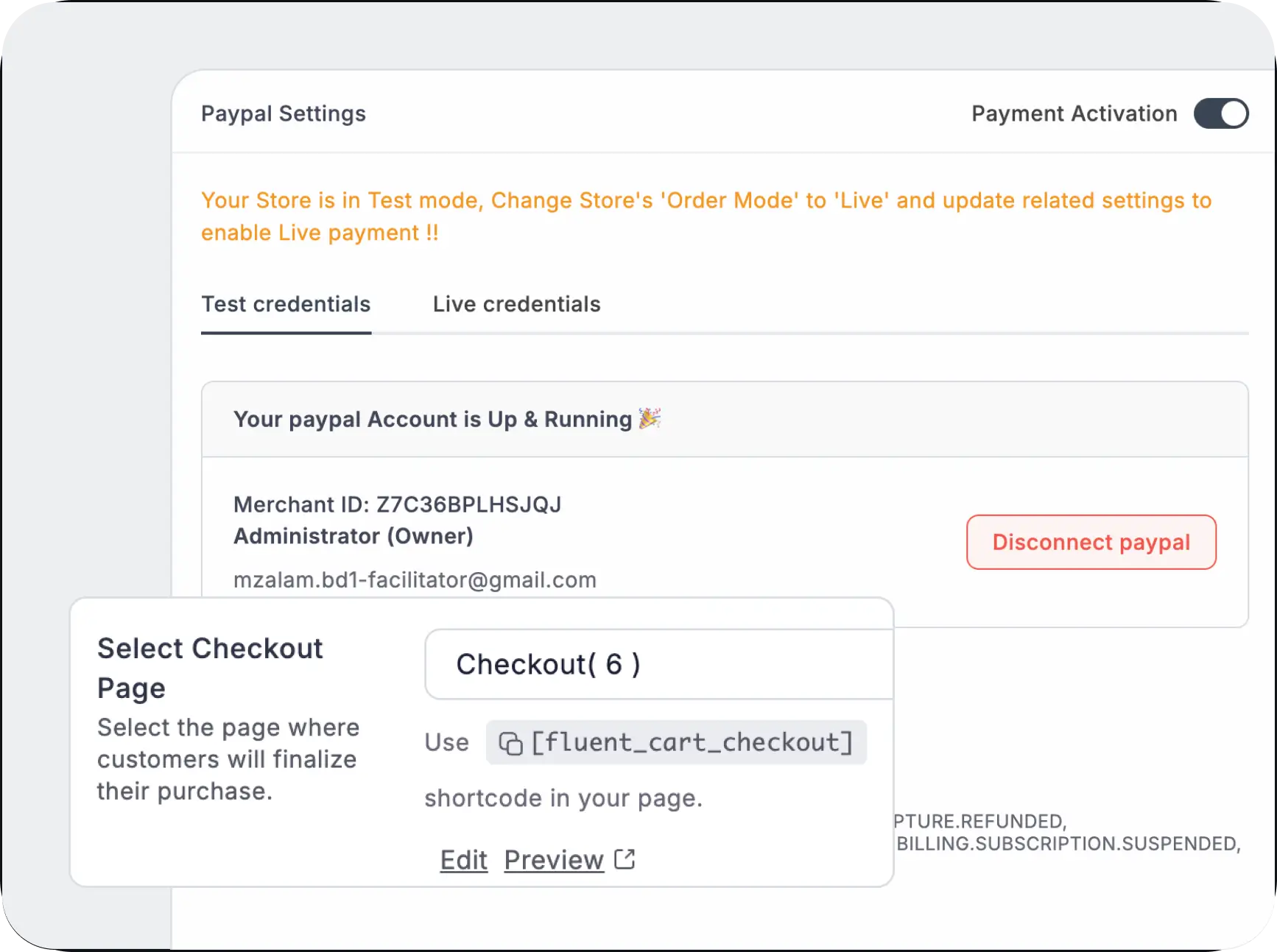Open the Live credentials tab

coord(516,304)
